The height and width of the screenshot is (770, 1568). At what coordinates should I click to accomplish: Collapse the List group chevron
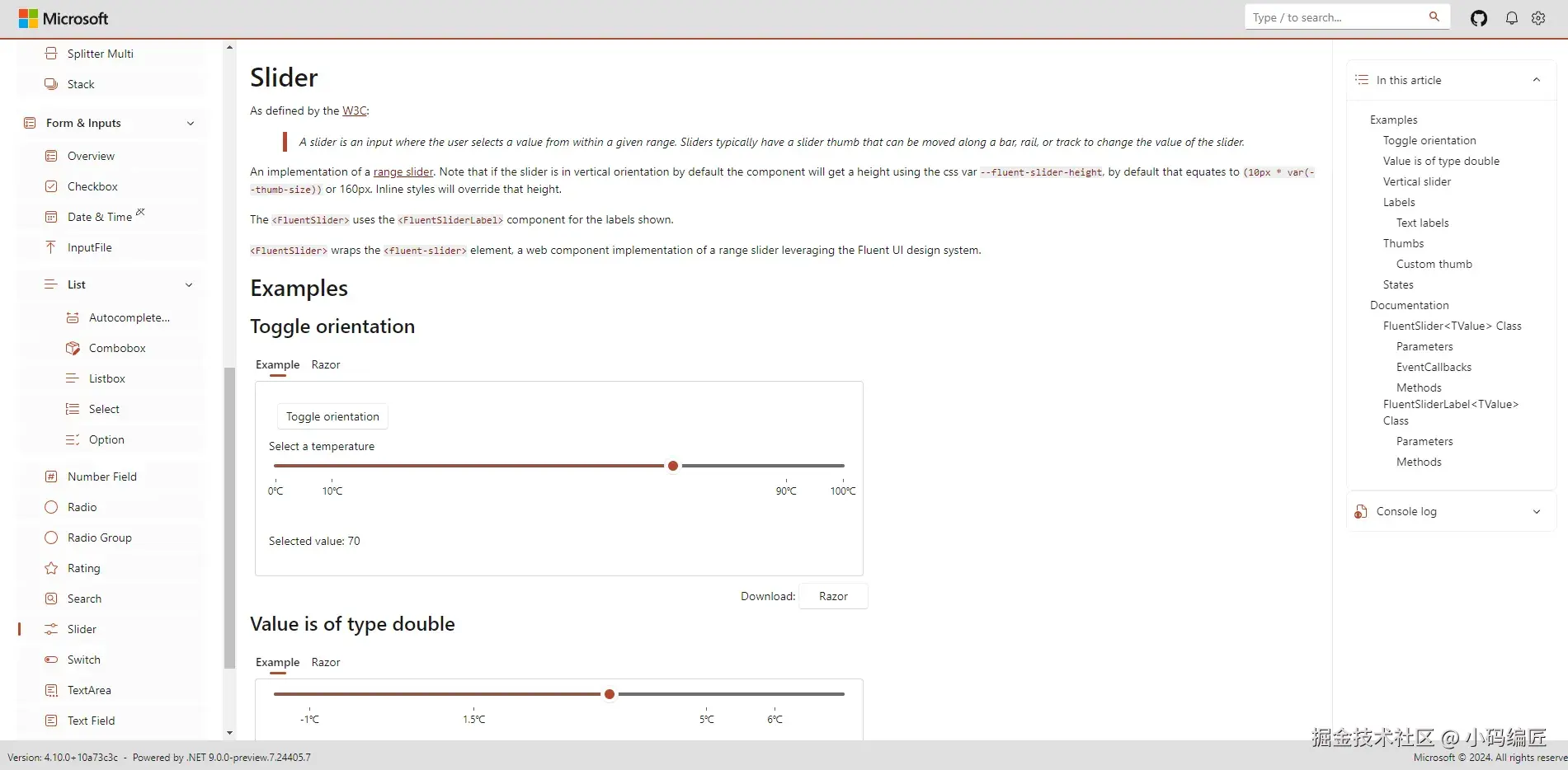pos(189,285)
